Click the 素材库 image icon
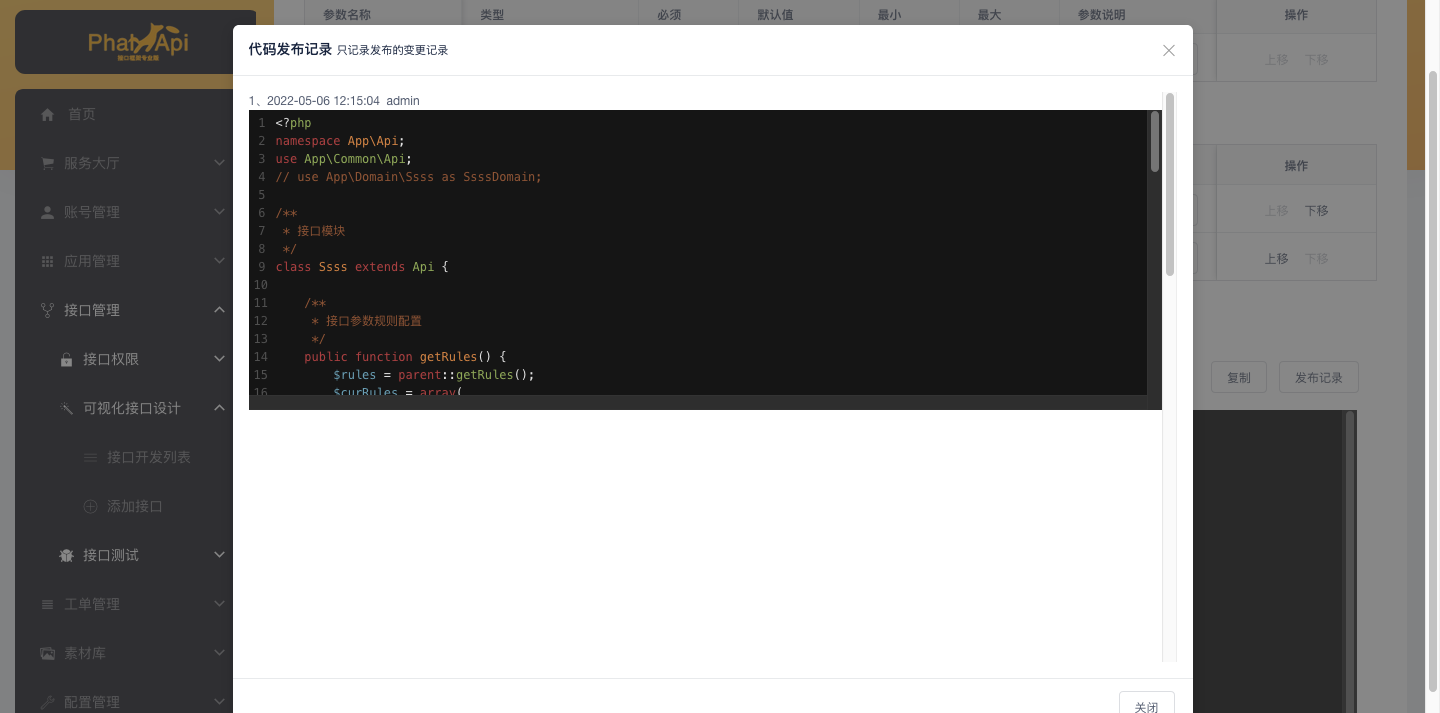 [x=47, y=653]
